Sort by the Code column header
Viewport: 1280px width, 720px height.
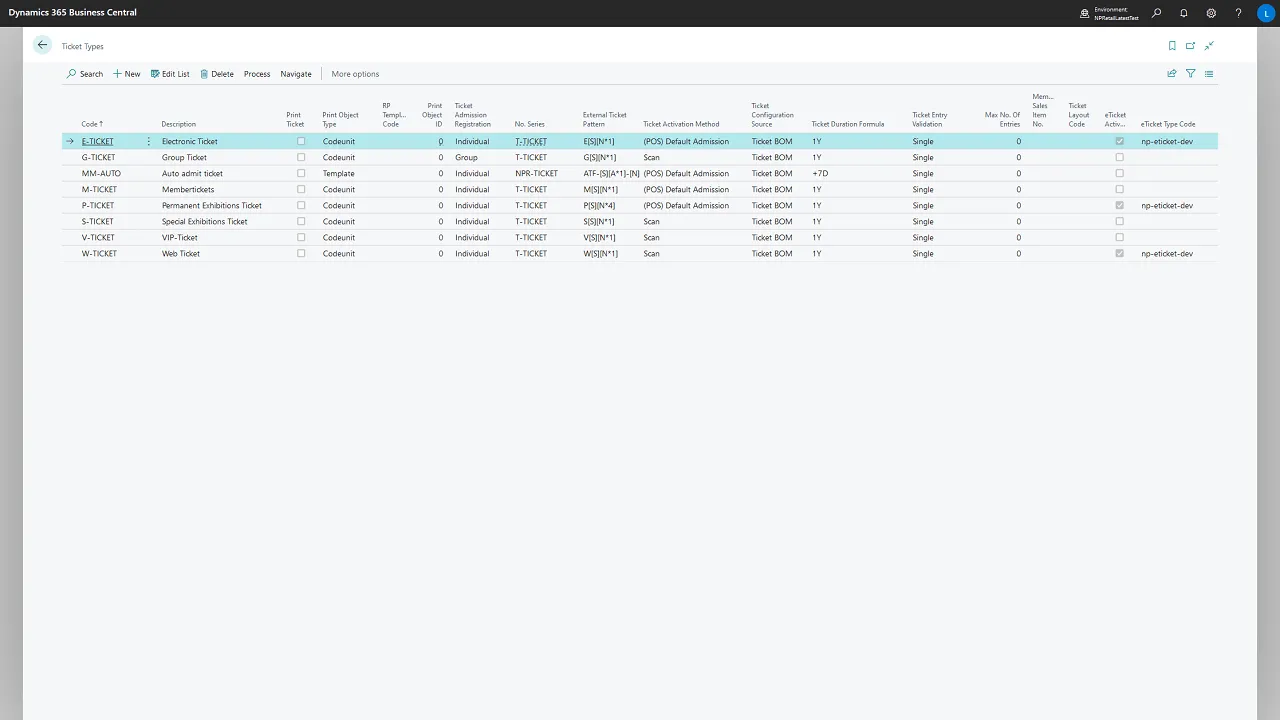click(92, 124)
